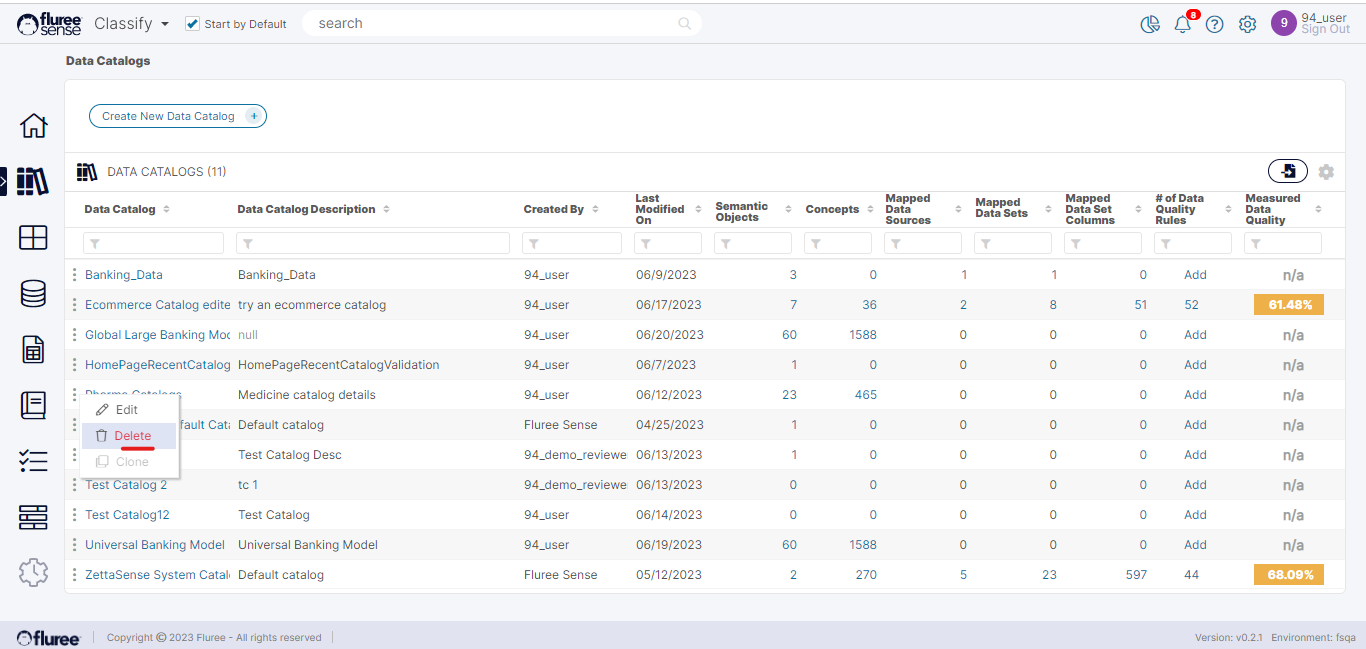Click the export catalogs icon button
1366x649 pixels.
pyautogui.click(x=1288, y=172)
